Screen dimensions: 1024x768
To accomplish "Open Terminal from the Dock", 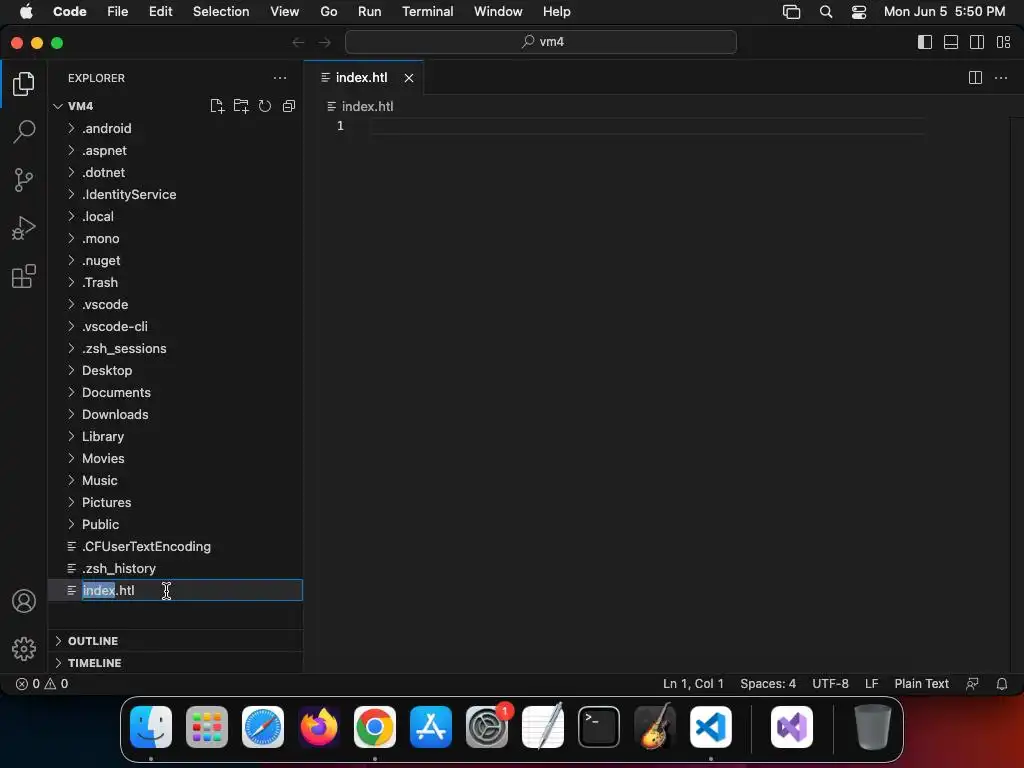I will [x=599, y=727].
